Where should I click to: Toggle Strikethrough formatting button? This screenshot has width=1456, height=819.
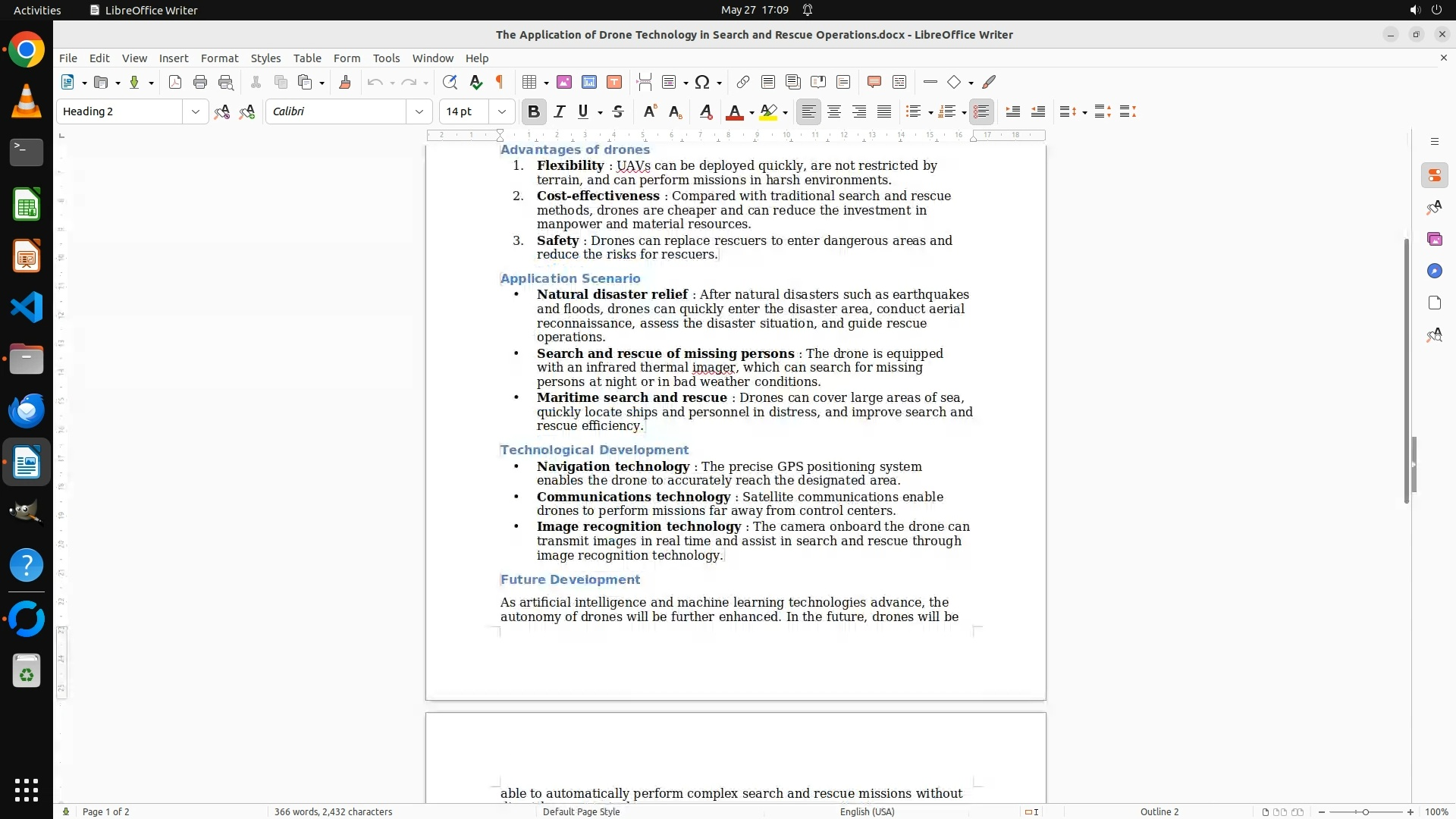618,111
